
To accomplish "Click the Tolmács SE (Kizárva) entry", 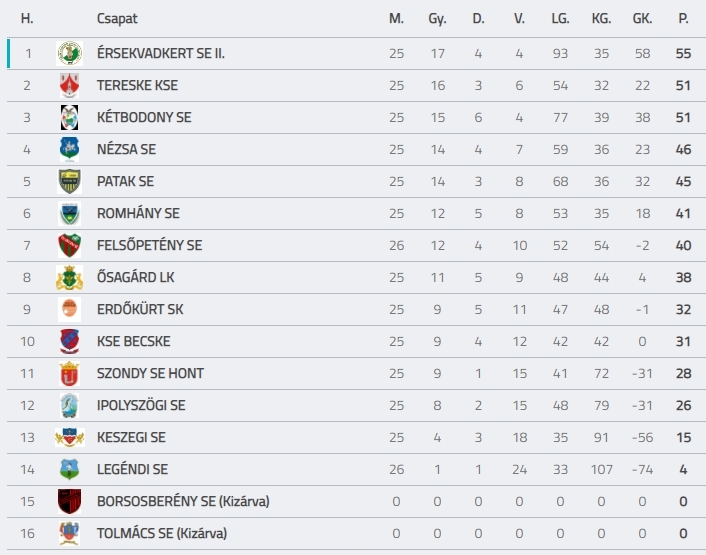I will [162, 533].
